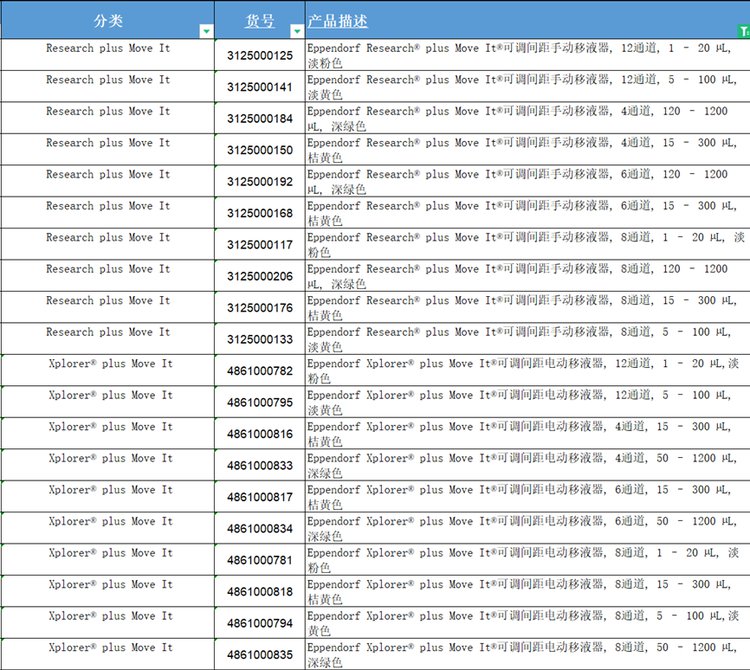750x670 pixels.
Task: Select cell with item number 3125000150
Action: coord(260,150)
